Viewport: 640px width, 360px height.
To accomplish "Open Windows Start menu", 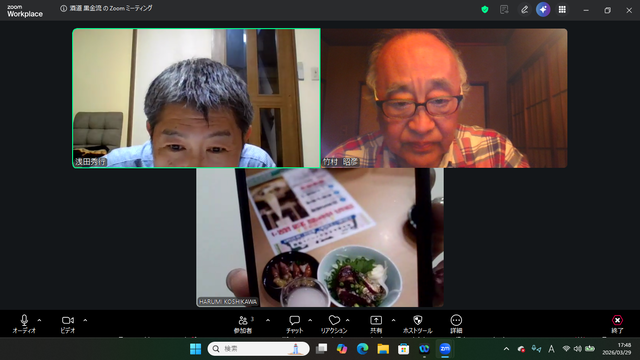I will [x=196, y=349].
